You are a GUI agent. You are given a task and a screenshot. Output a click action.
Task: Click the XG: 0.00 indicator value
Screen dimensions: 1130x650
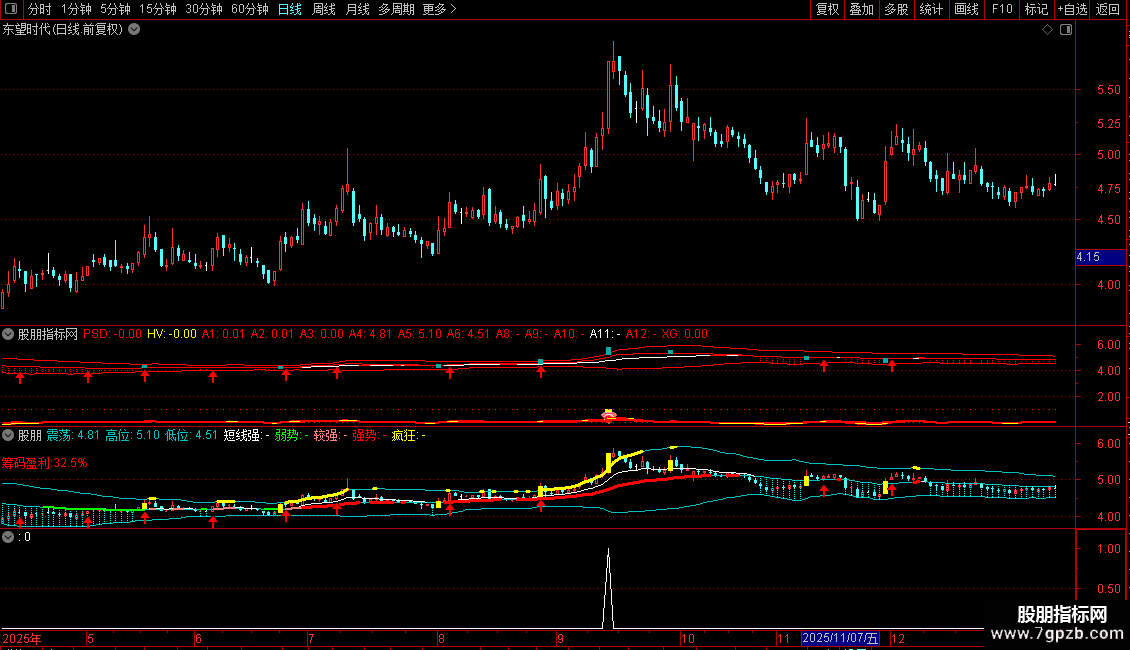click(x=685, y=334)
